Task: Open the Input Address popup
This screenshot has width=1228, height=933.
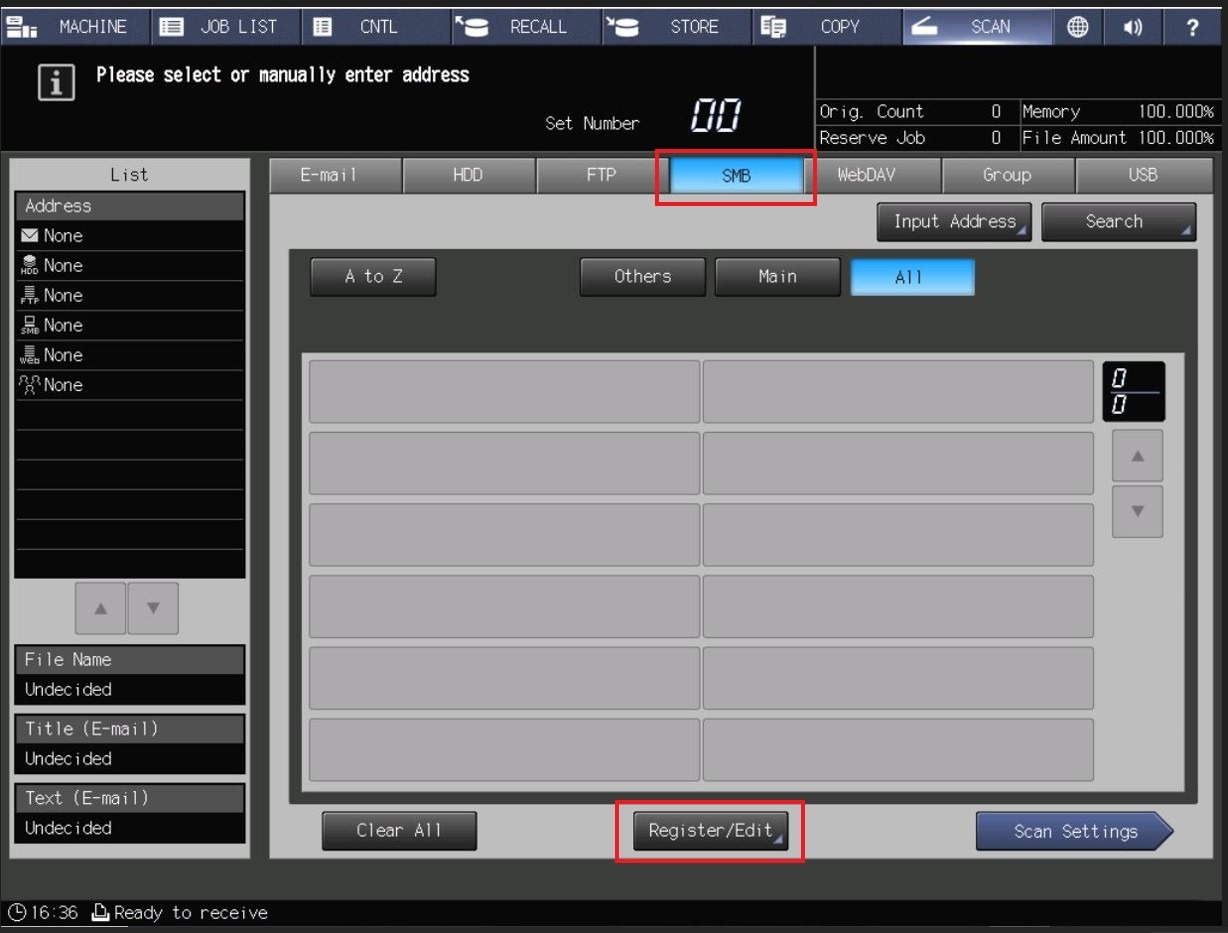Action: (x=954, y=222)
